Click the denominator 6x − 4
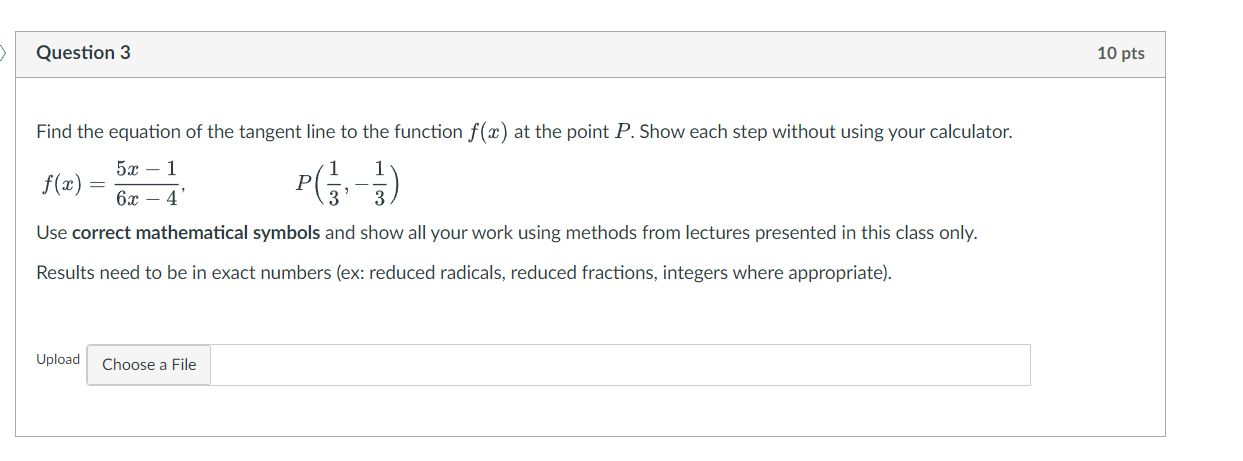The width and height of the screenshot is (1243, 461). [x=147, y=199]
